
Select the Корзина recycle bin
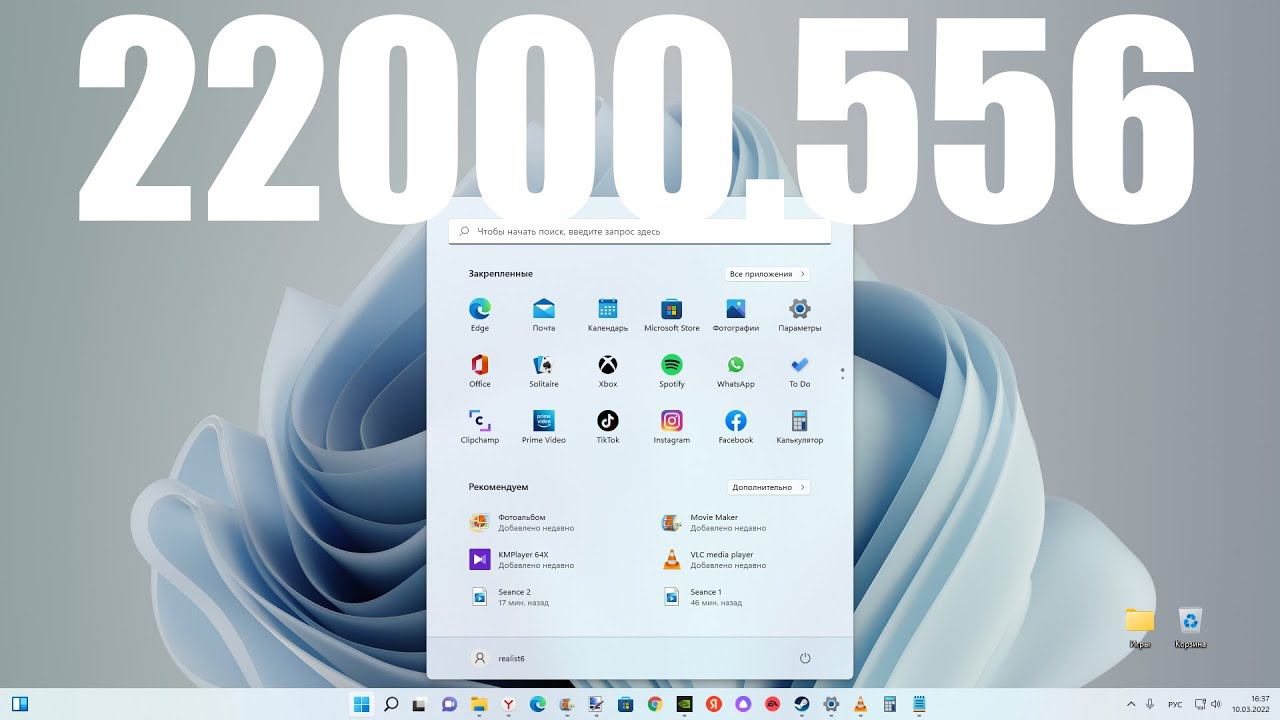tap(1190, 628)
